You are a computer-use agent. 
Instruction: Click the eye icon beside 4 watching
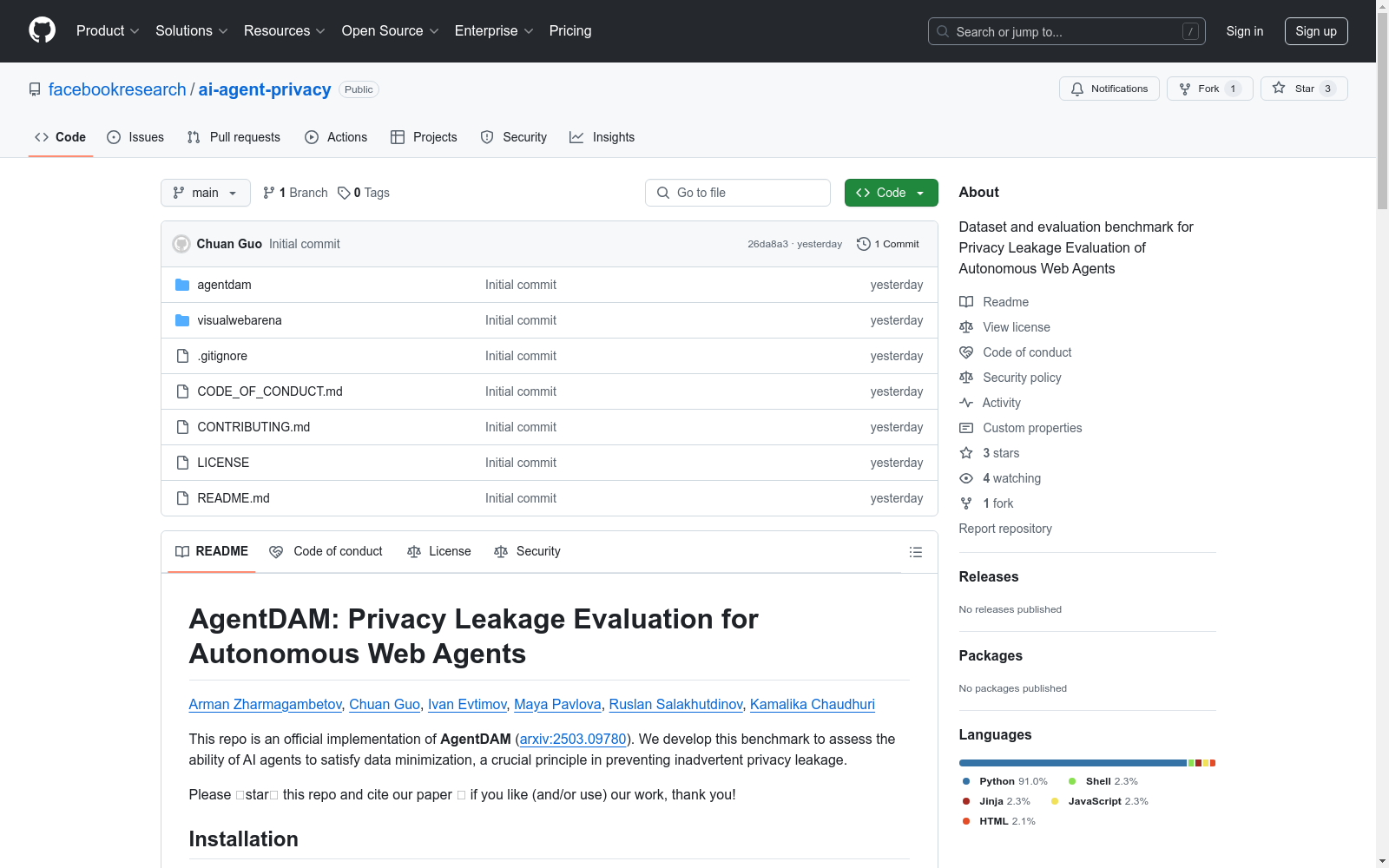tap(966, 478)
